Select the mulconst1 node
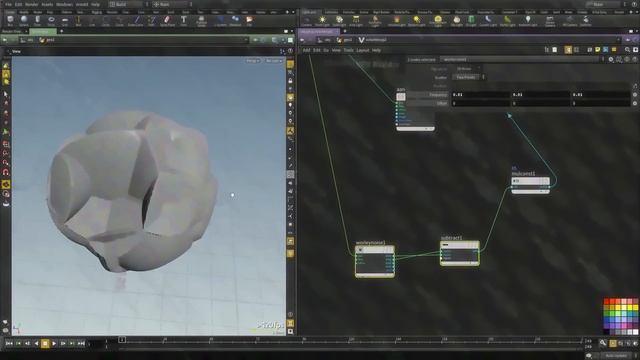The image size is (640, 360). click(531, 185)
